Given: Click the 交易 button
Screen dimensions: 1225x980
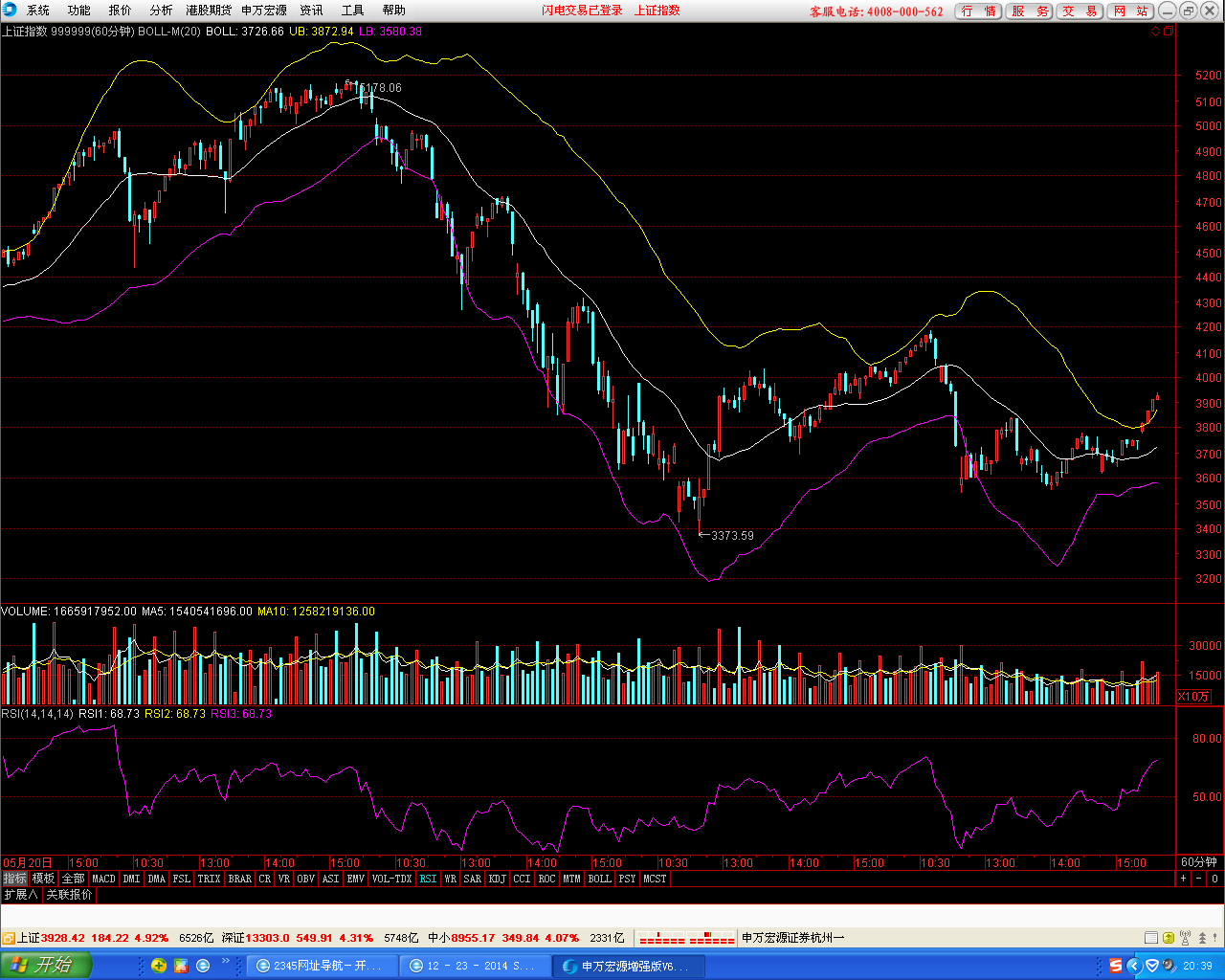Looking at the screenshot, I should tap(1080, 11).
